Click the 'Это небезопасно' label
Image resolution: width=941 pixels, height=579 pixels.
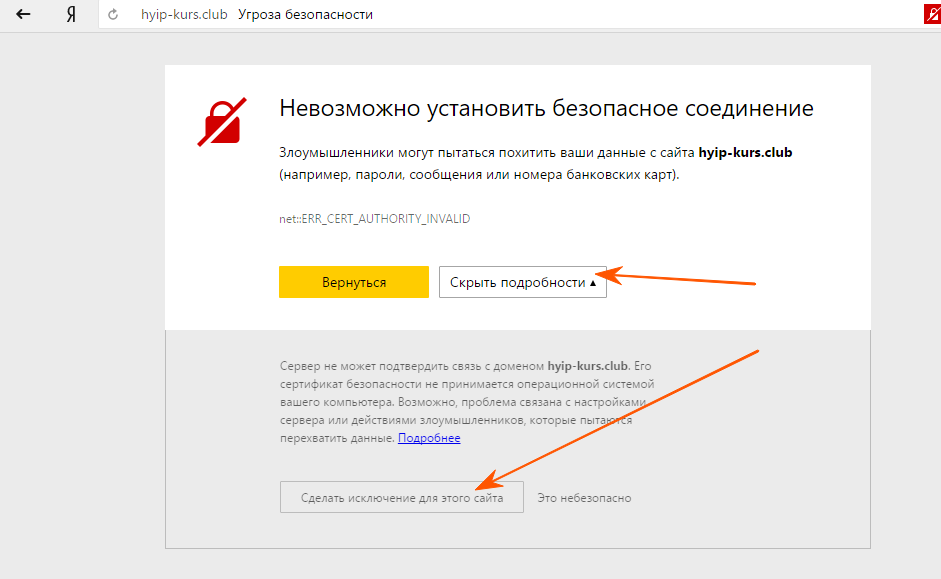(584, 497)
